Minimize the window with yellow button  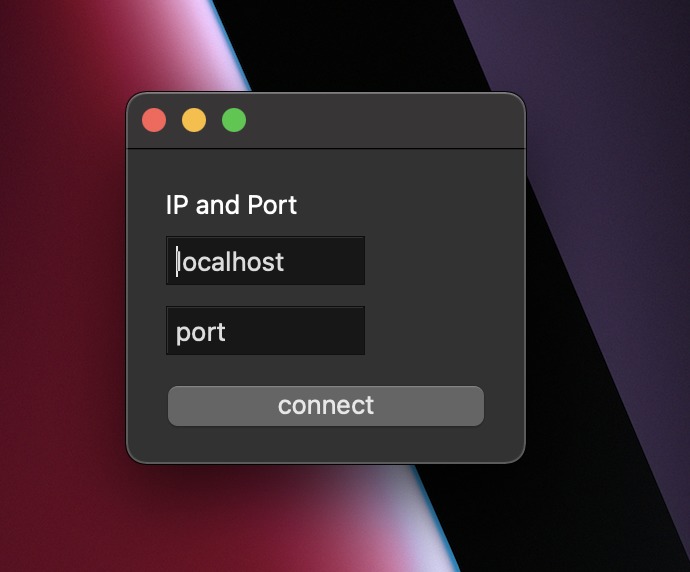coord(194,120)
